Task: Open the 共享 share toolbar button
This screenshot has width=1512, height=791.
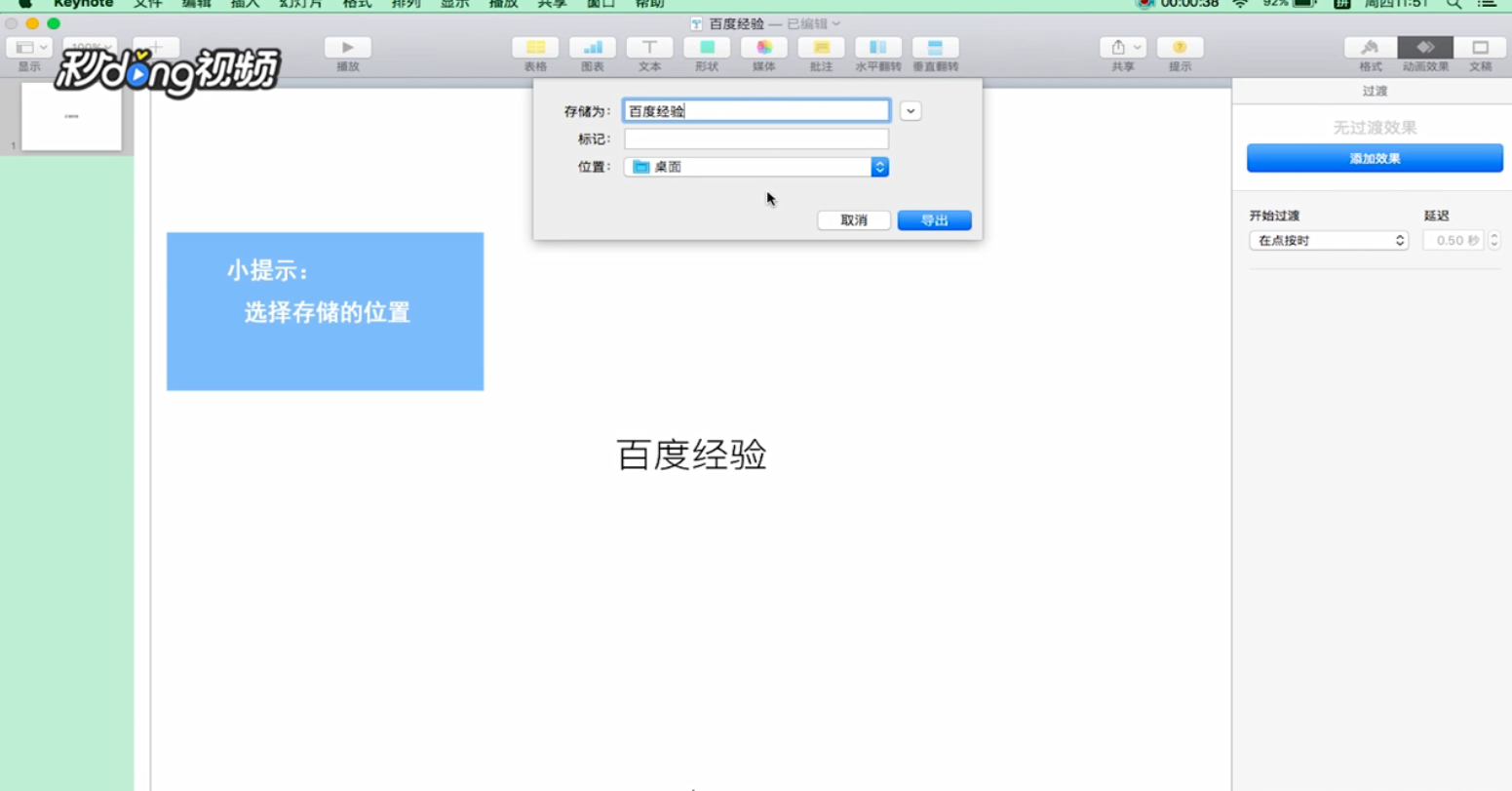Action: (1123, 47)
